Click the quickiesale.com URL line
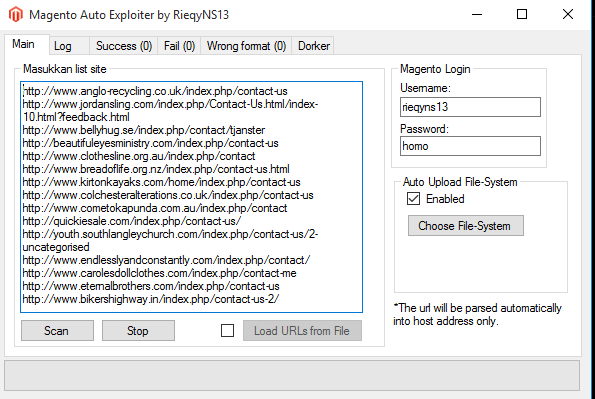This screenshot has height=399, width=595. pyautogui.click(x=131, y=221)
